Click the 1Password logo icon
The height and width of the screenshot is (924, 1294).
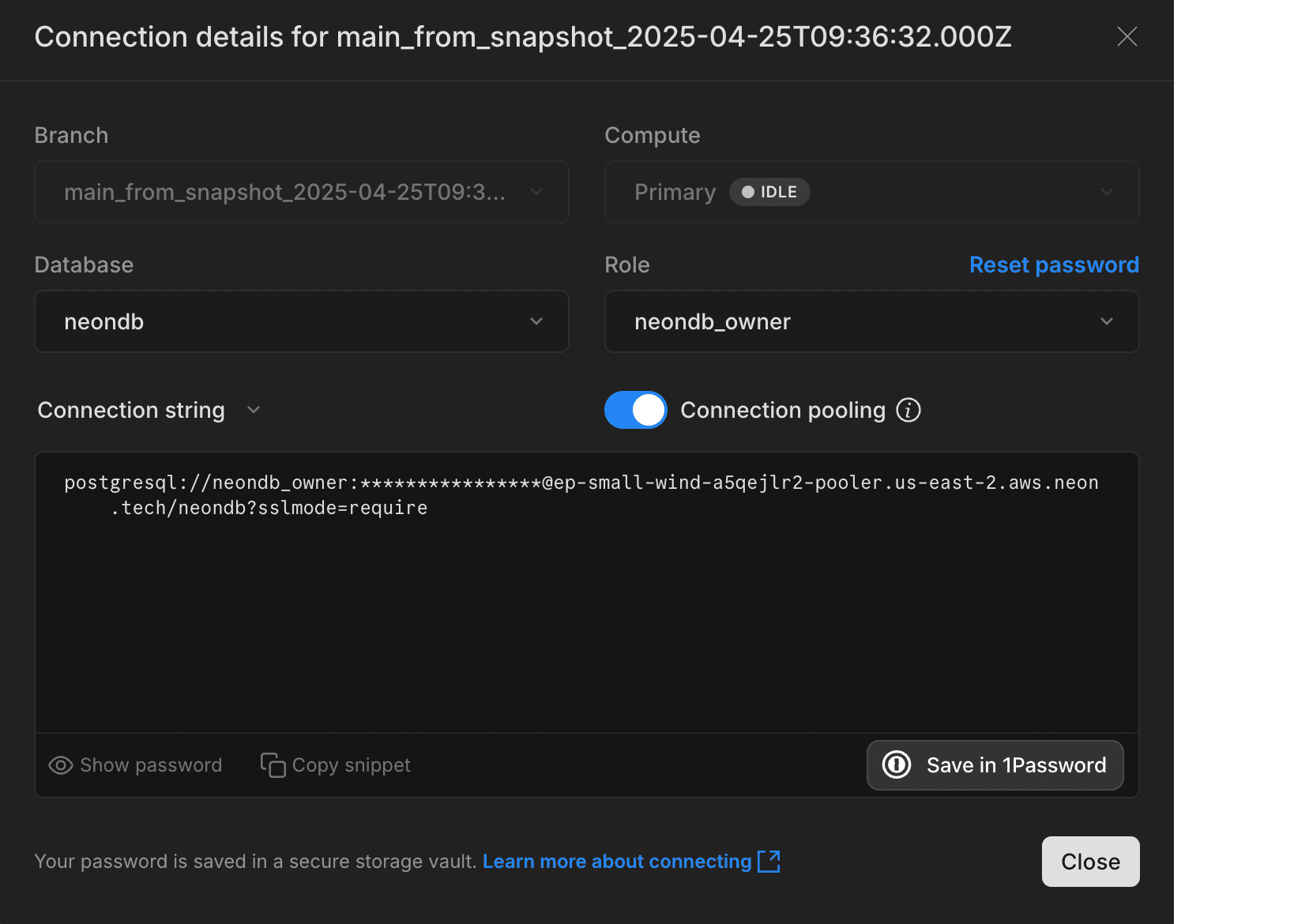click(897, 764)
